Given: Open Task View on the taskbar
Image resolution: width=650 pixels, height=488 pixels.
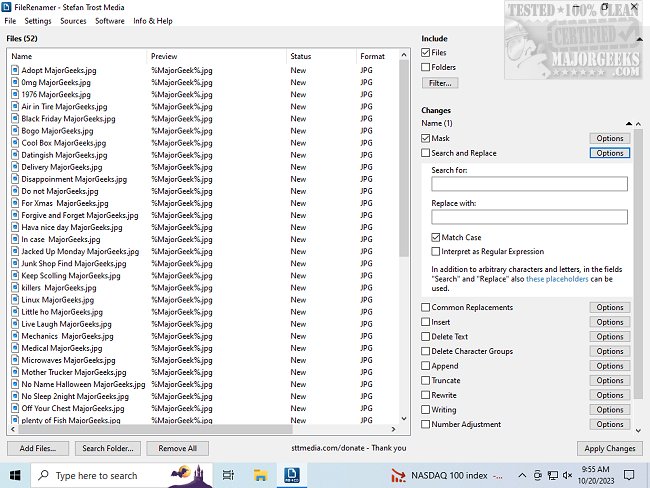Looking at the screenshot, I should click(228, 475).
